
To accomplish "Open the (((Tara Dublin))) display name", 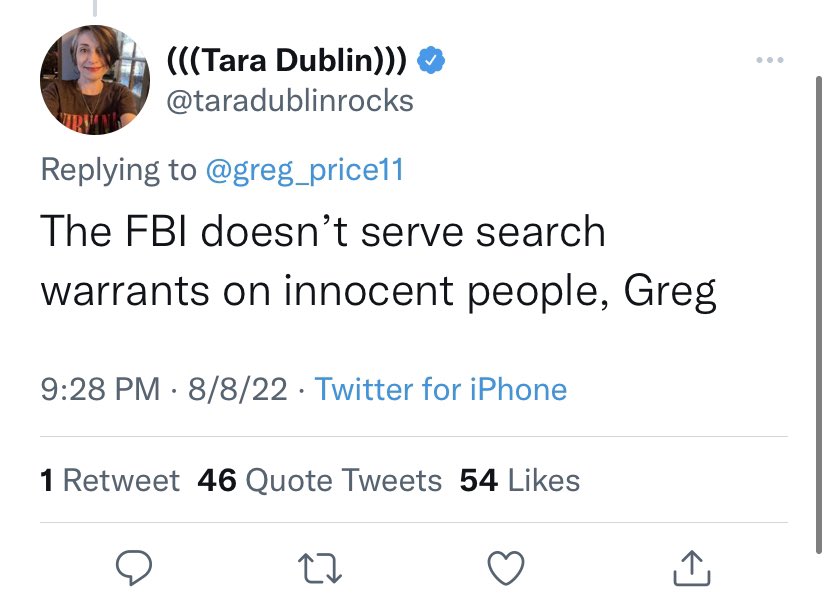I will click(x=286, y=61).
